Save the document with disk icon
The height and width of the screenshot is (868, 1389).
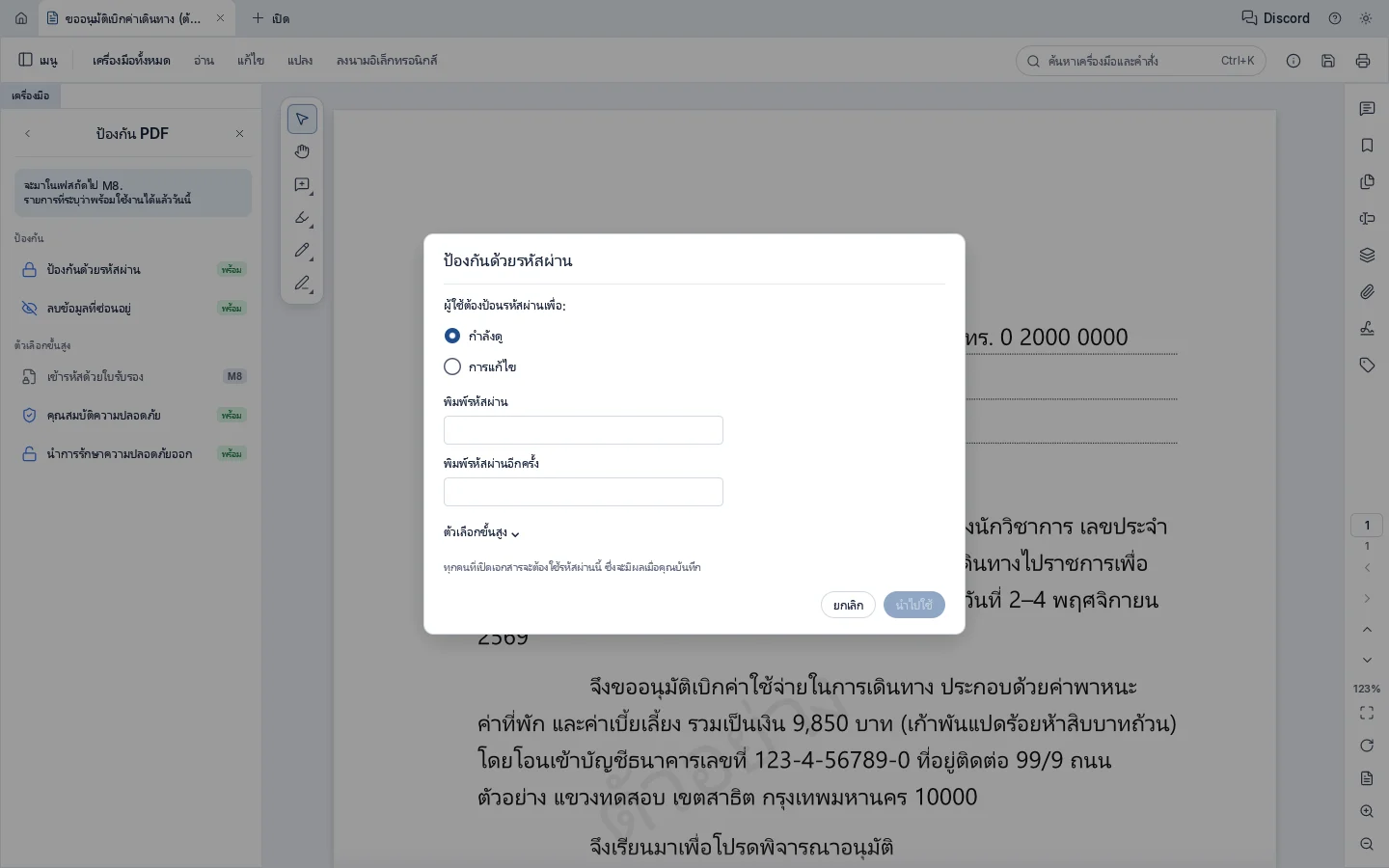(1328, 61)
